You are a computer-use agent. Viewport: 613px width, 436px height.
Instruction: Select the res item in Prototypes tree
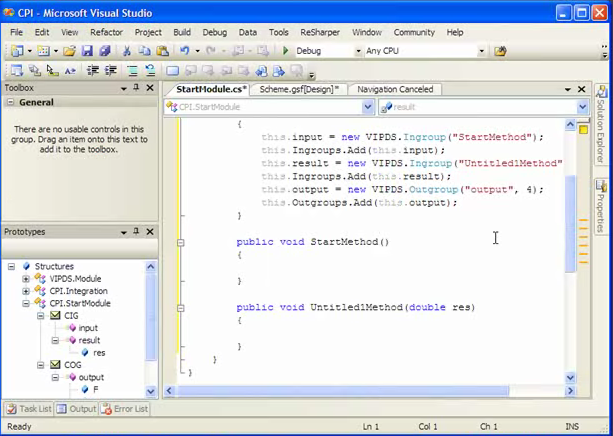click(101, 352)
